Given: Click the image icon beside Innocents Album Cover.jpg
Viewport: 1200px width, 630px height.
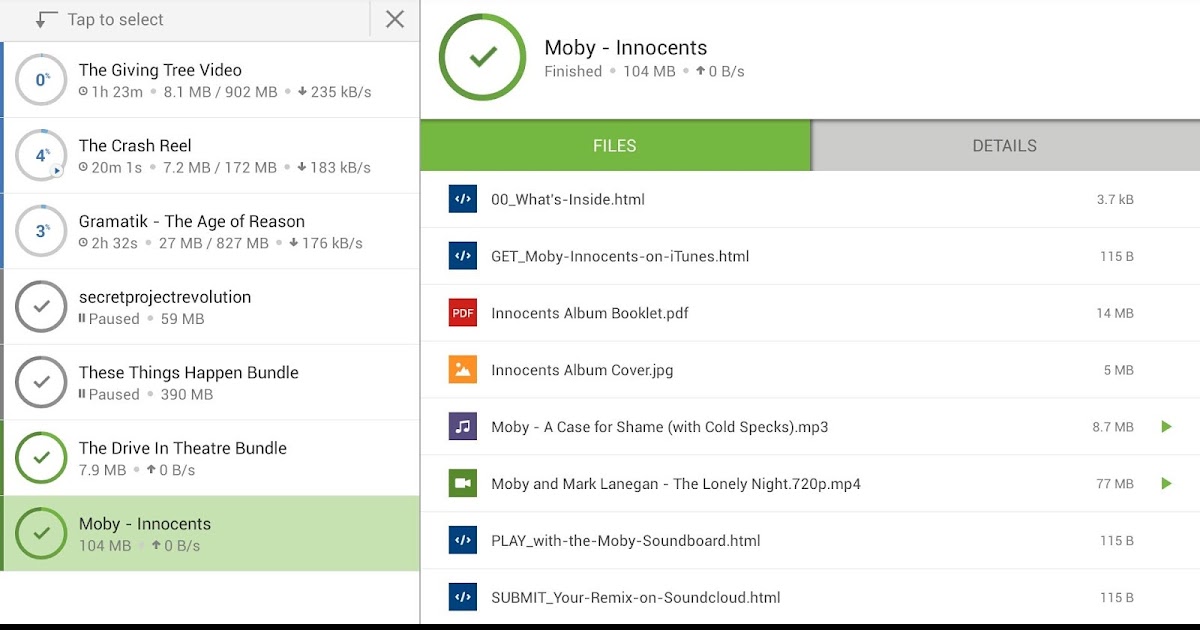Looking at the screenshot, I should 462,369.
